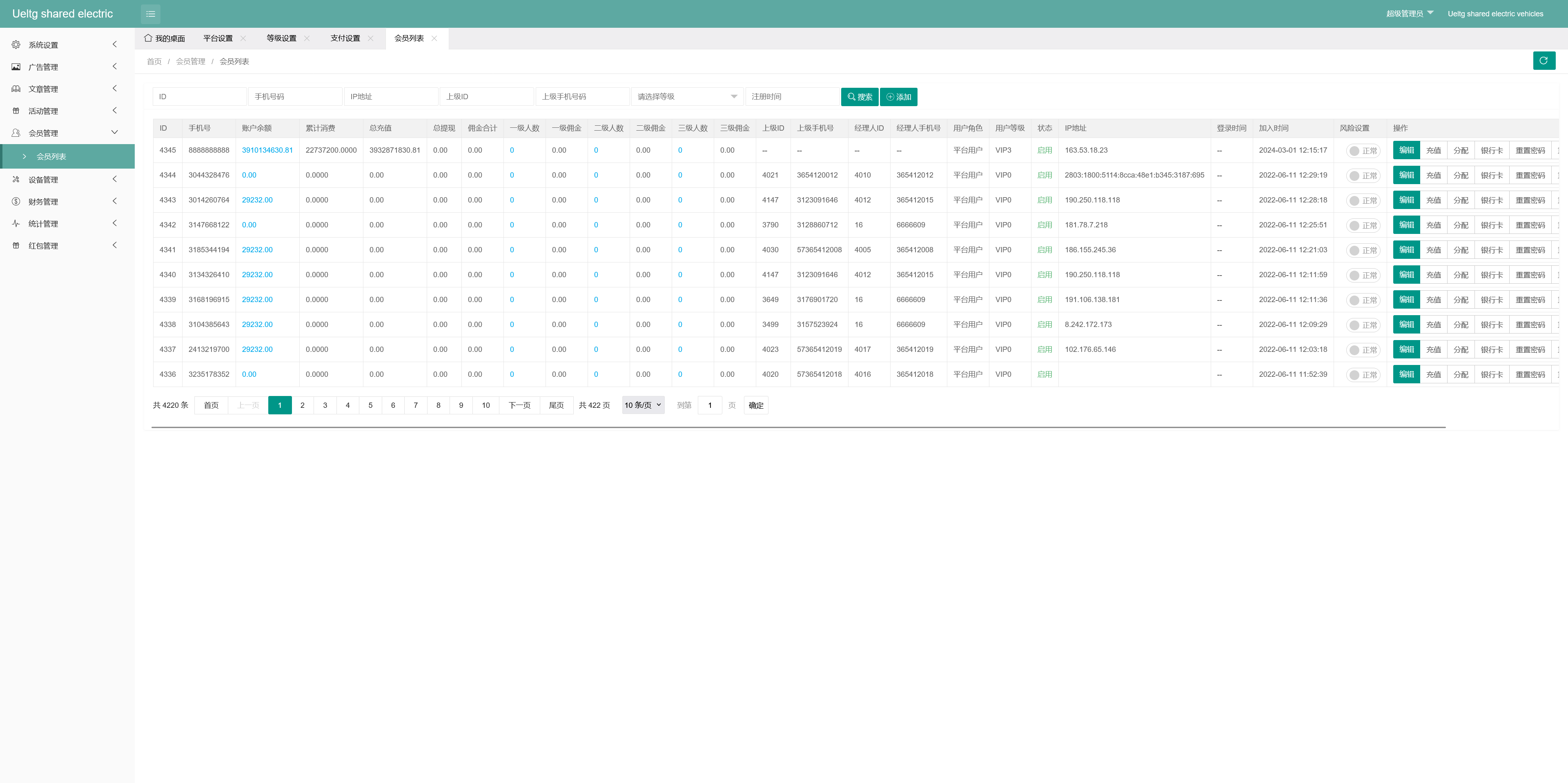This screenshot has width=1568, height=783.
Task: Click the finance management dollar icon
Action: 16,201
